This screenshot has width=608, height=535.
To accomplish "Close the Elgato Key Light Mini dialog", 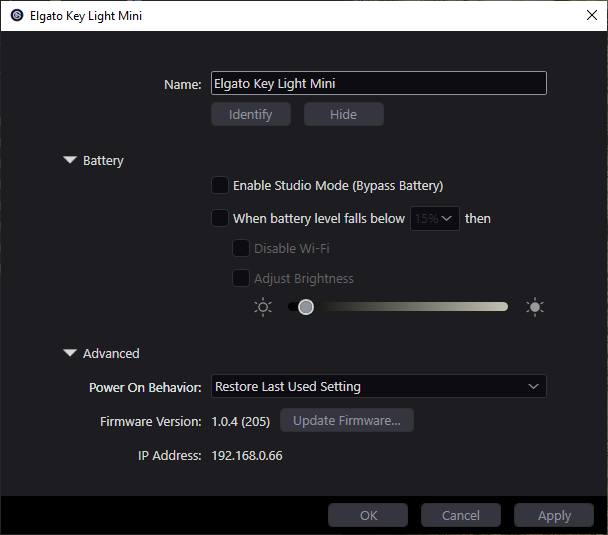I will tap(592, 16).
